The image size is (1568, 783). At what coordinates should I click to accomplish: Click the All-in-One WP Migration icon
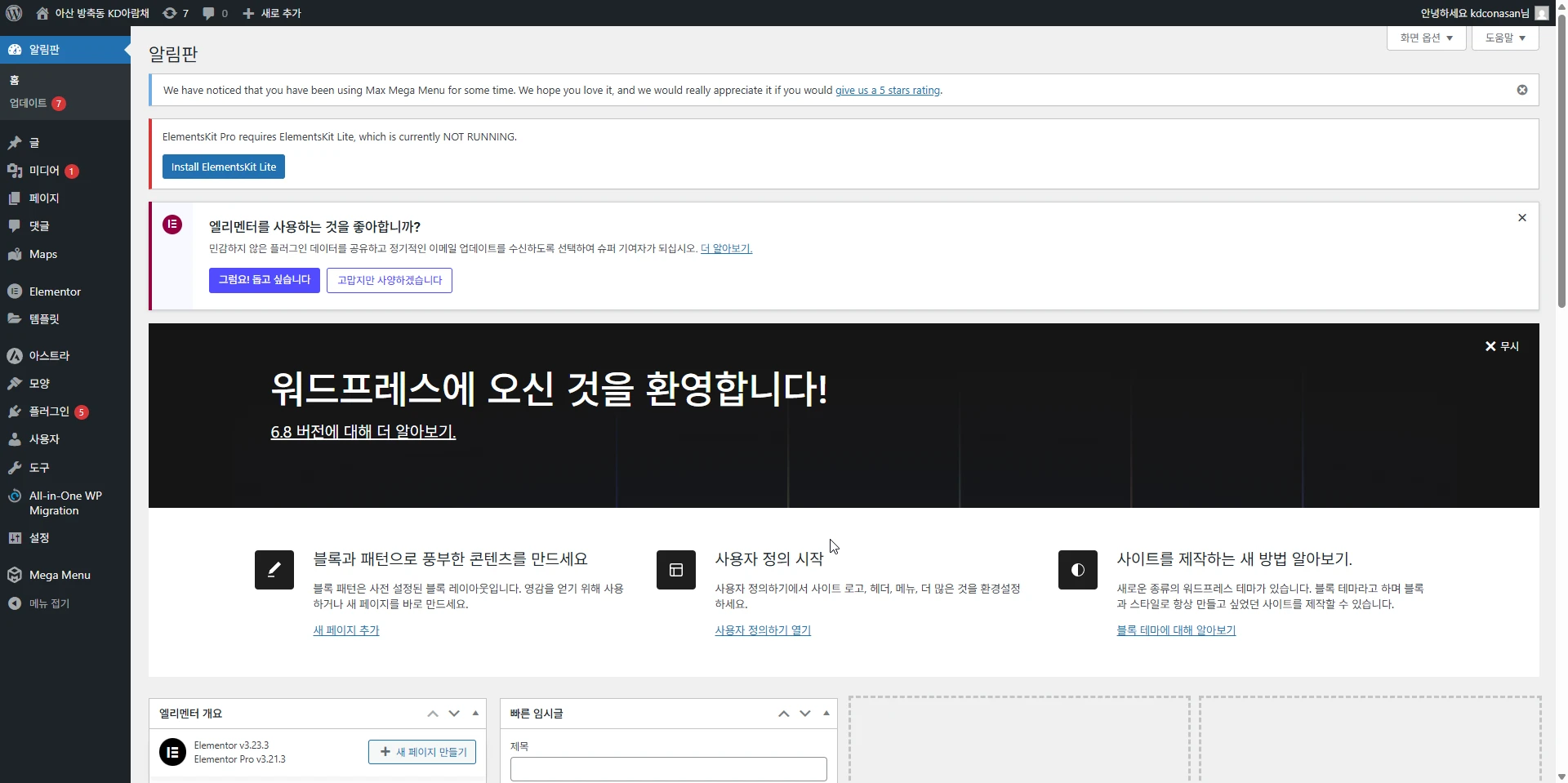(15, 496)
